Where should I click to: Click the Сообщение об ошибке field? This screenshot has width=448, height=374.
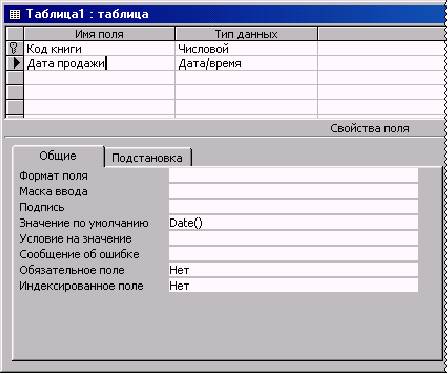pos(293,254)
